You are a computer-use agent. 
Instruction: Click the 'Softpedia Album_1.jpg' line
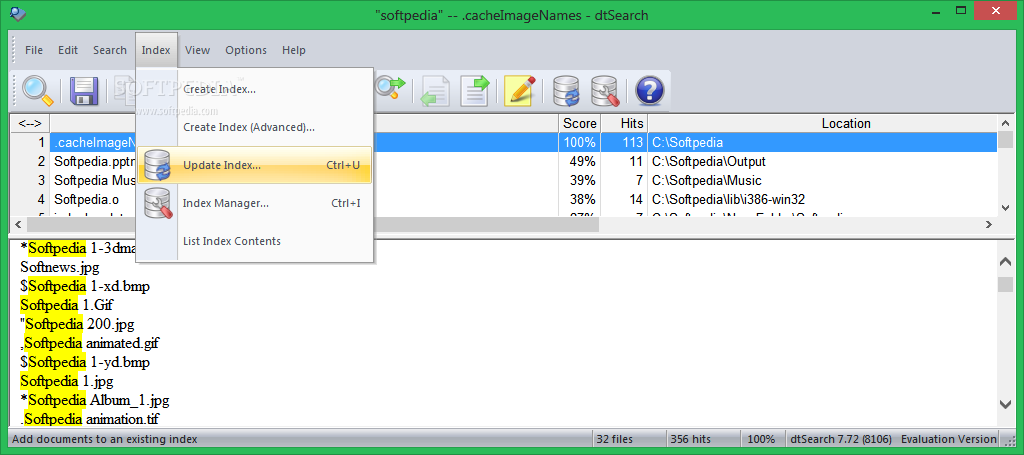(x=95, y=400)
